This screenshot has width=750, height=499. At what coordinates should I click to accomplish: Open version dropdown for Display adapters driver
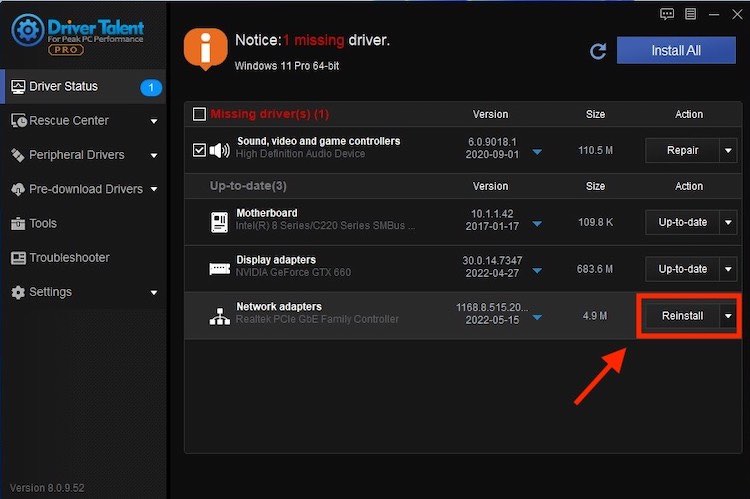pyautogui.click(x=537, y=271)
